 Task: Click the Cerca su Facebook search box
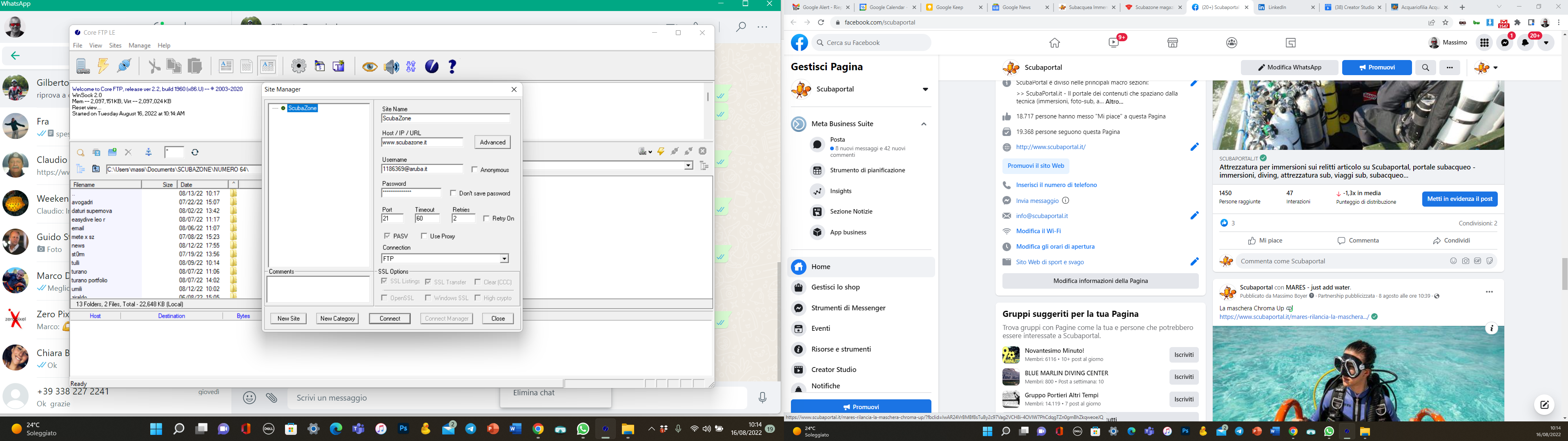[x=871, y=42]
